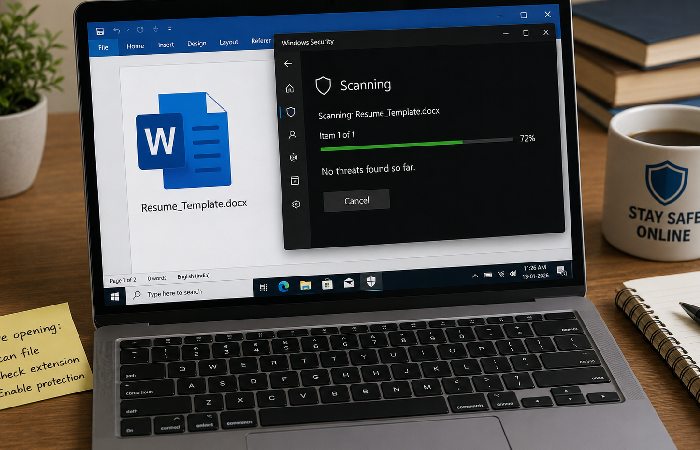Select the Layout ribbon tab

pos(229,42)
